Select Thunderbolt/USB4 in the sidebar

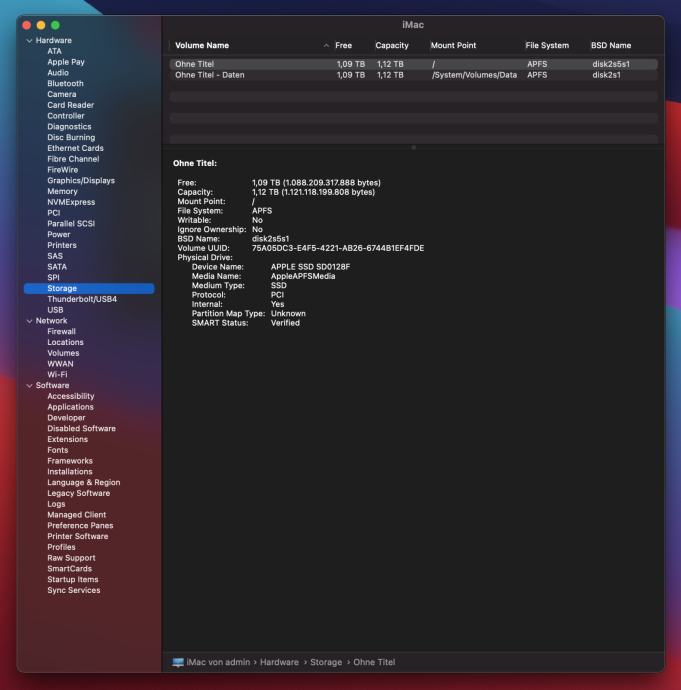point(82,299)
